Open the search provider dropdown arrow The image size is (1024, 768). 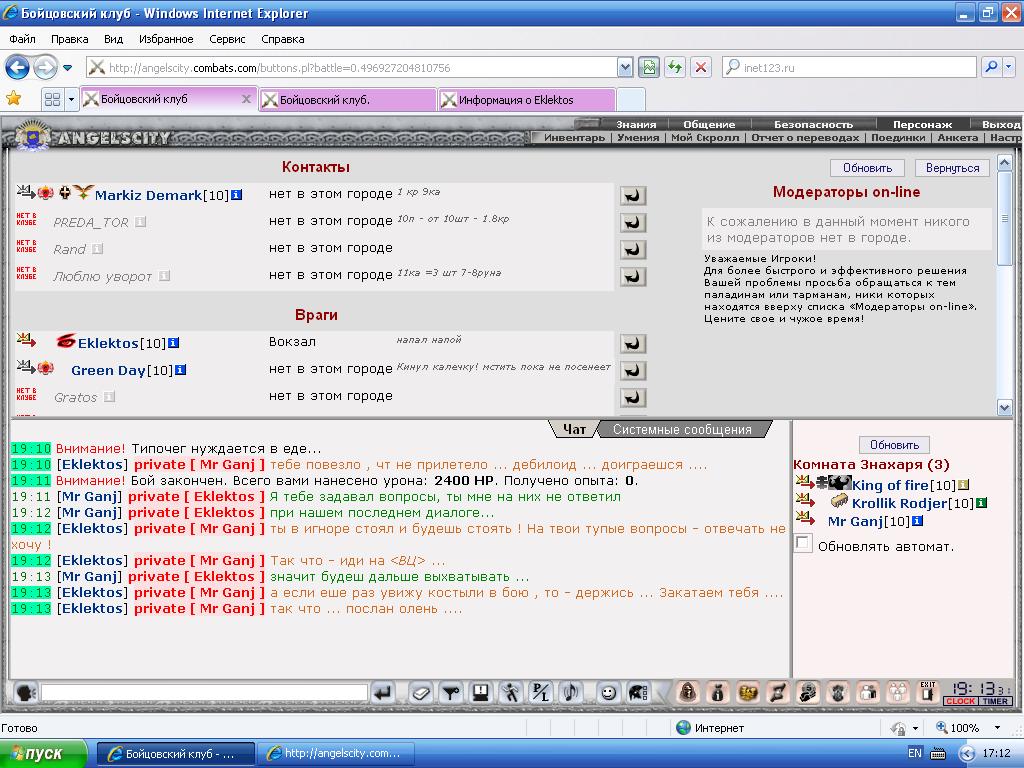tap(1008, 67)
